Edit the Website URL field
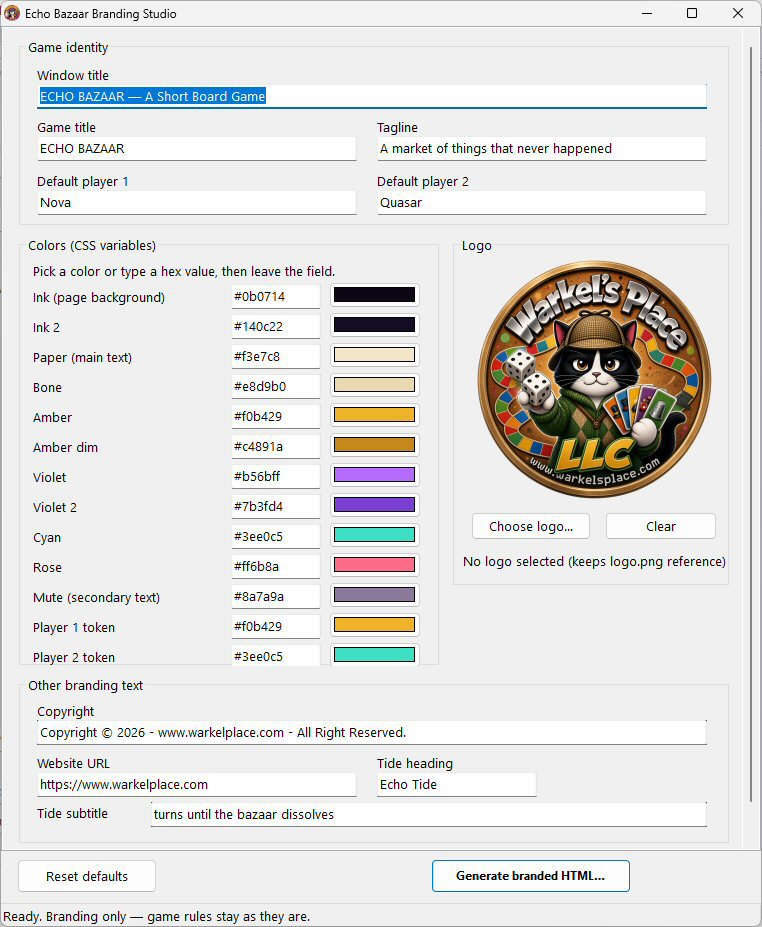762x927 pixels. (x=197, y=785)
